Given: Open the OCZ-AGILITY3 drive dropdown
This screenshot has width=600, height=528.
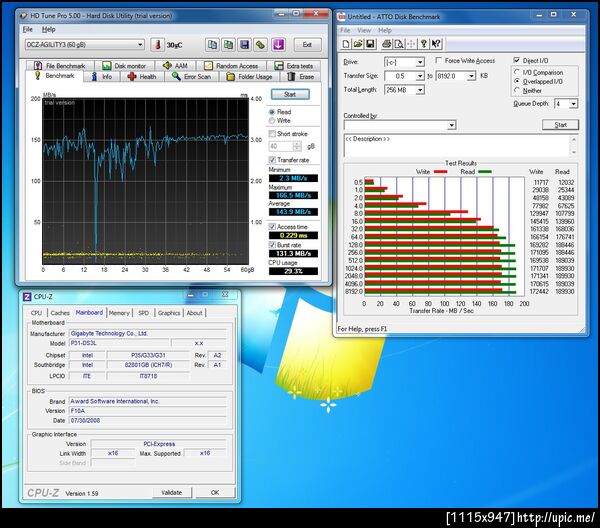Looking at the screenshot, I should pyautogui.click(x=85, y=45).
